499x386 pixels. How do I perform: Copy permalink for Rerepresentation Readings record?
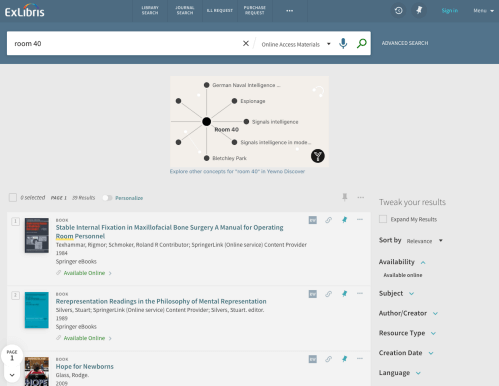328,294
